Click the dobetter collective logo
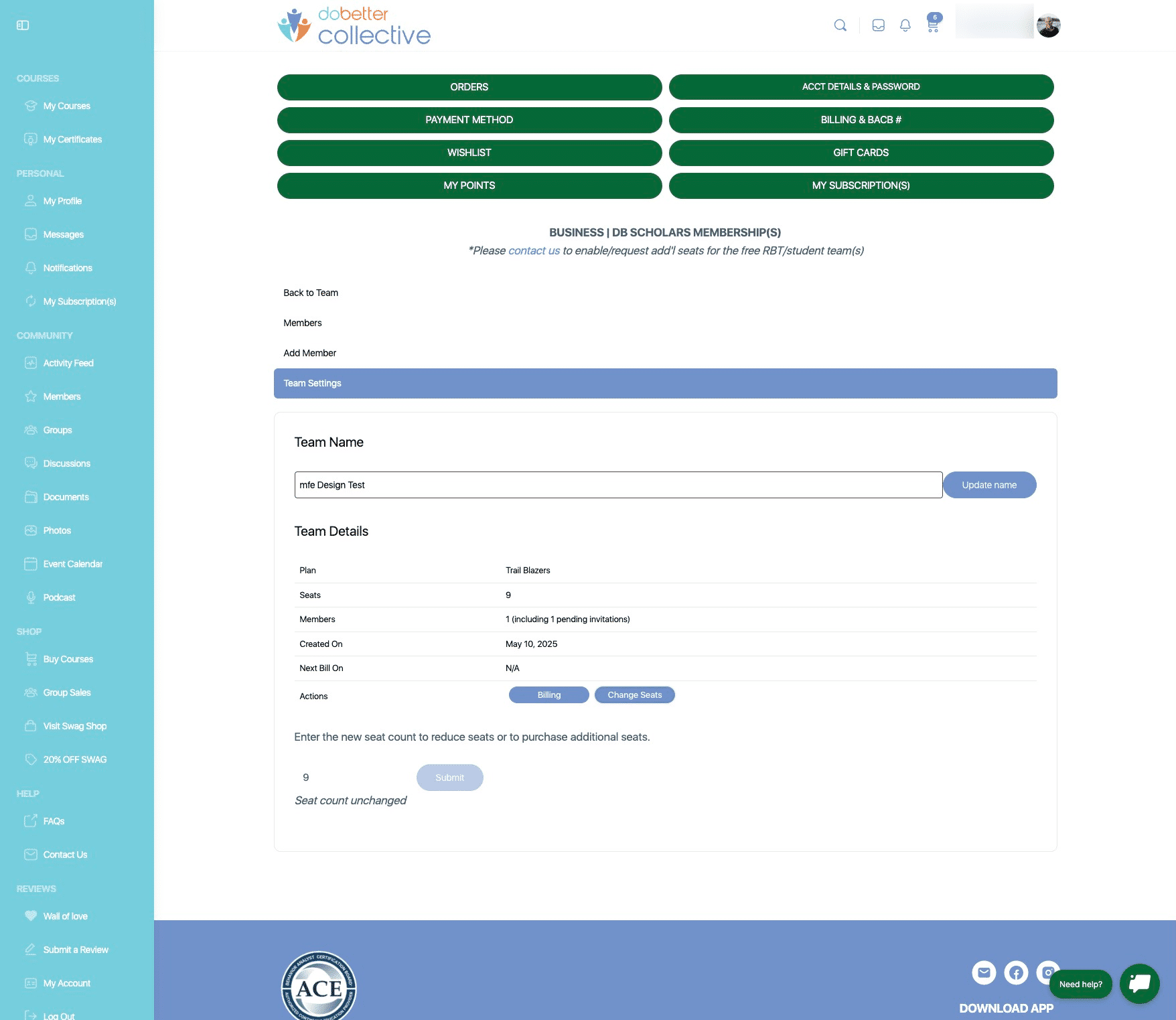The height and width of the screenshot is (1020, 1176). [x=354, y=26]
